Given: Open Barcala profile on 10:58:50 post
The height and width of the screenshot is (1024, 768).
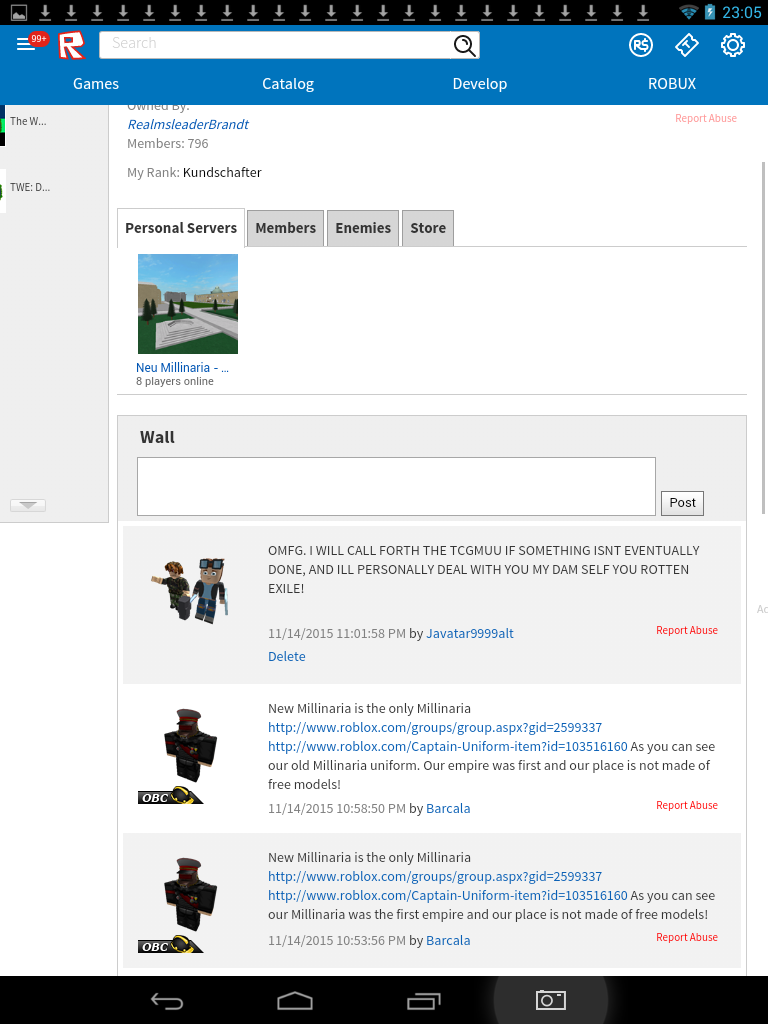Looking at the screenshot, I should coord(448,808).
